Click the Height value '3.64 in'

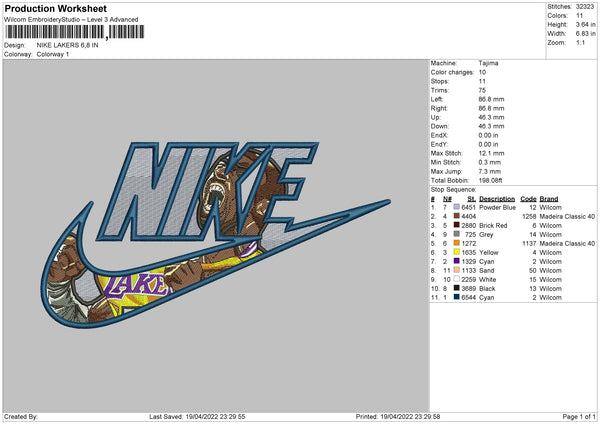[x=585, y=24]
